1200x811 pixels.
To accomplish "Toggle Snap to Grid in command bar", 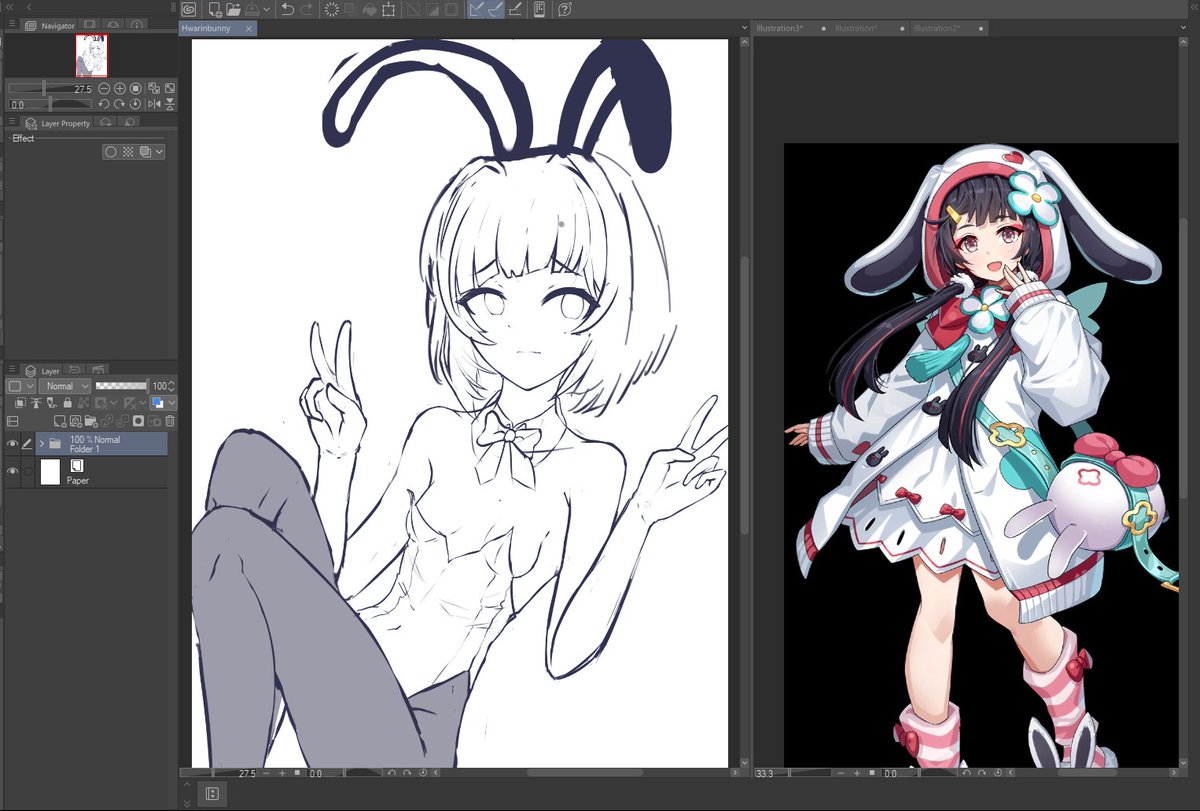I will pos(515,9).
